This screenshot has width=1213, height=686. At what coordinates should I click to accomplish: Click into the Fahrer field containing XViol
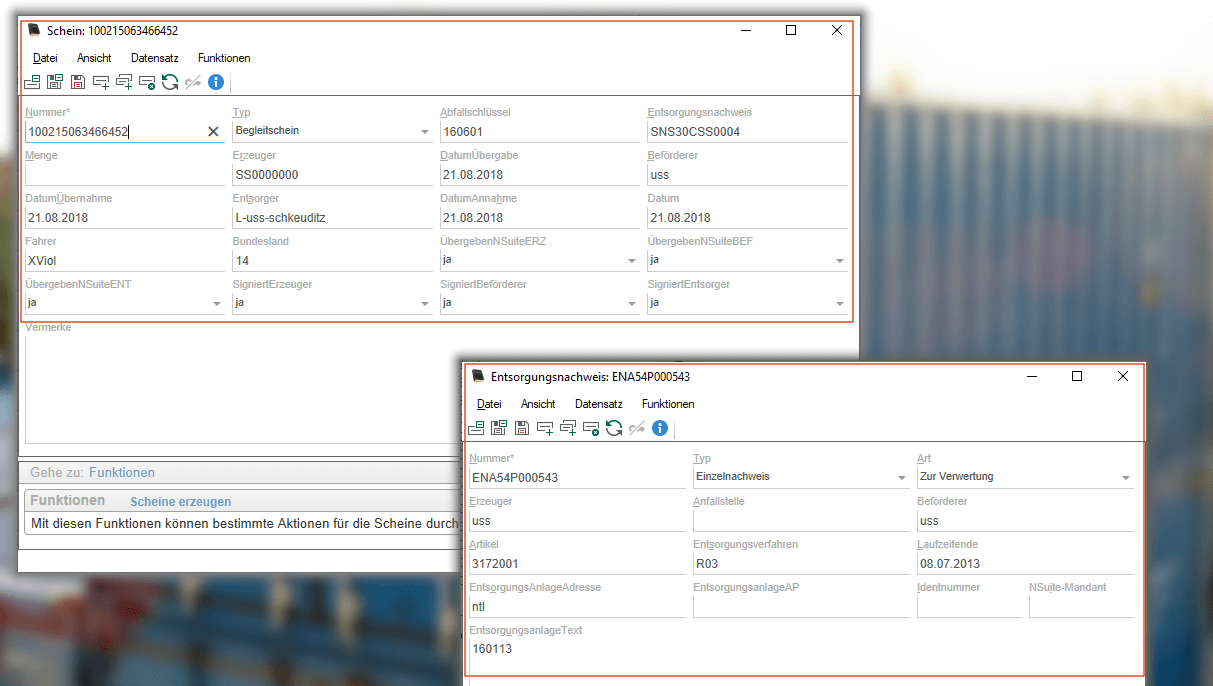click(x=124, y=261)
